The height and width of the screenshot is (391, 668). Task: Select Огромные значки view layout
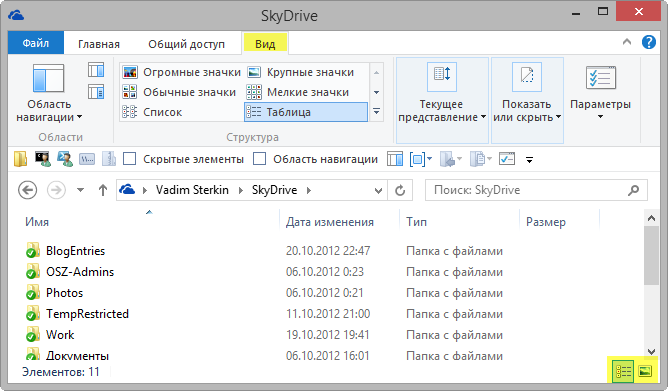pyautogui.click(x=182, y=72)
